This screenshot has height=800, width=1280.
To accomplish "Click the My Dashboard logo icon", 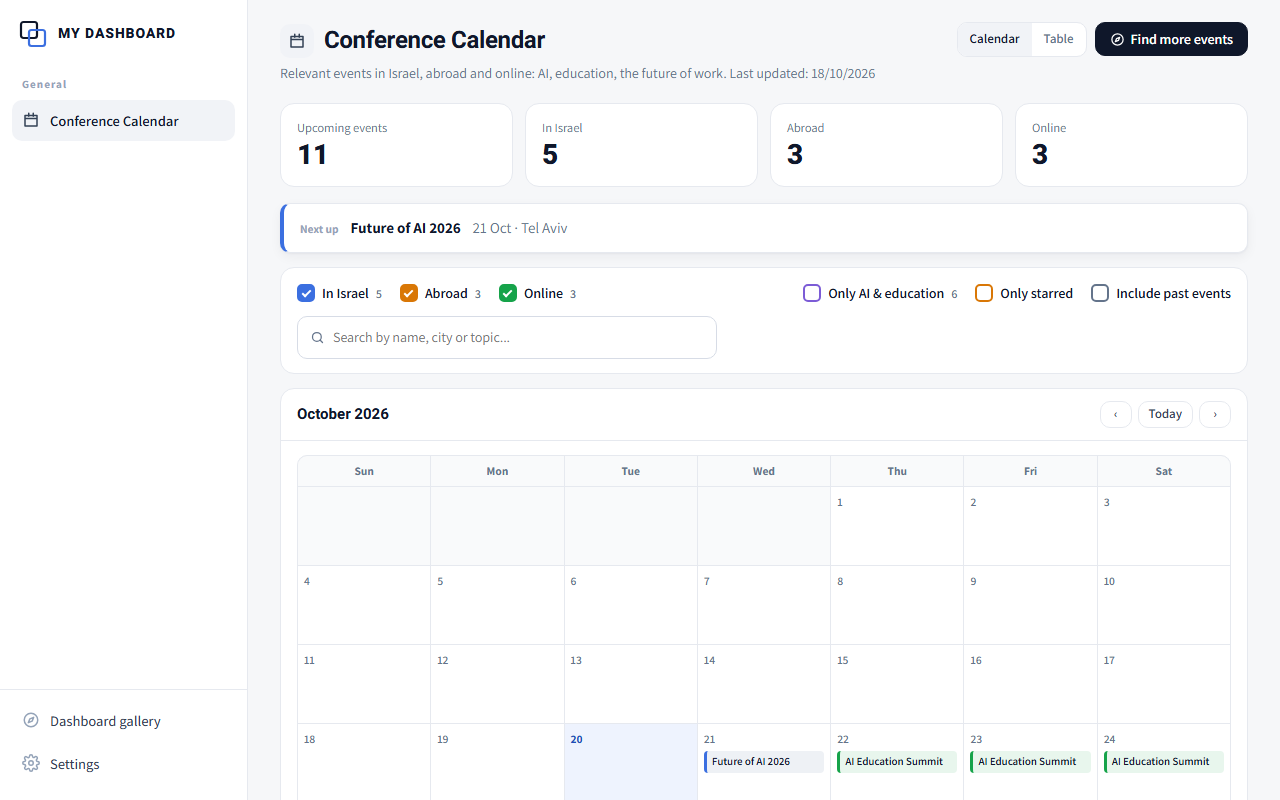I will point(33,33).
